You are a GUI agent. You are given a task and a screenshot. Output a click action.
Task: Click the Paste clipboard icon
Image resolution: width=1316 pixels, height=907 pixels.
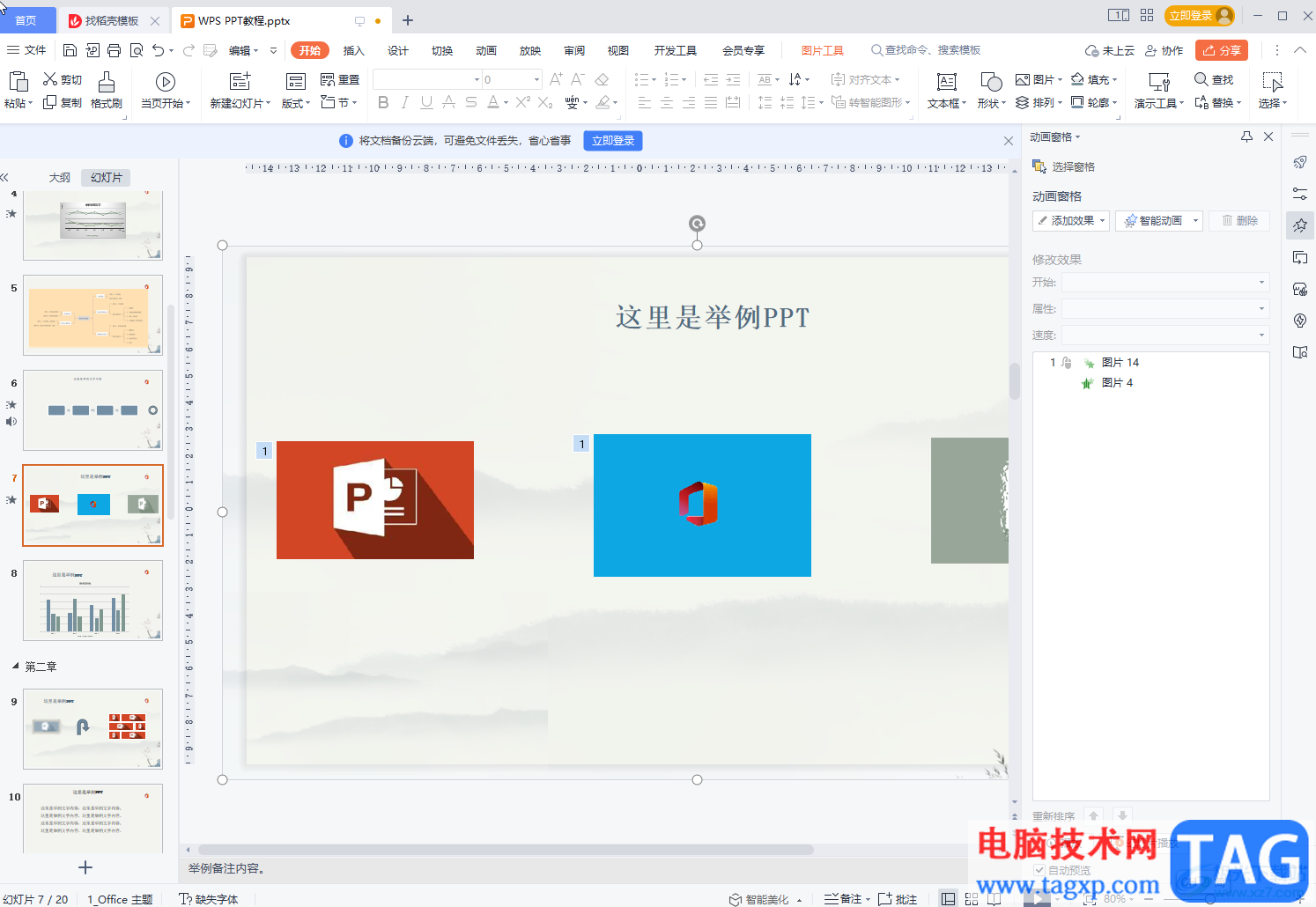(x=18, y=82)
